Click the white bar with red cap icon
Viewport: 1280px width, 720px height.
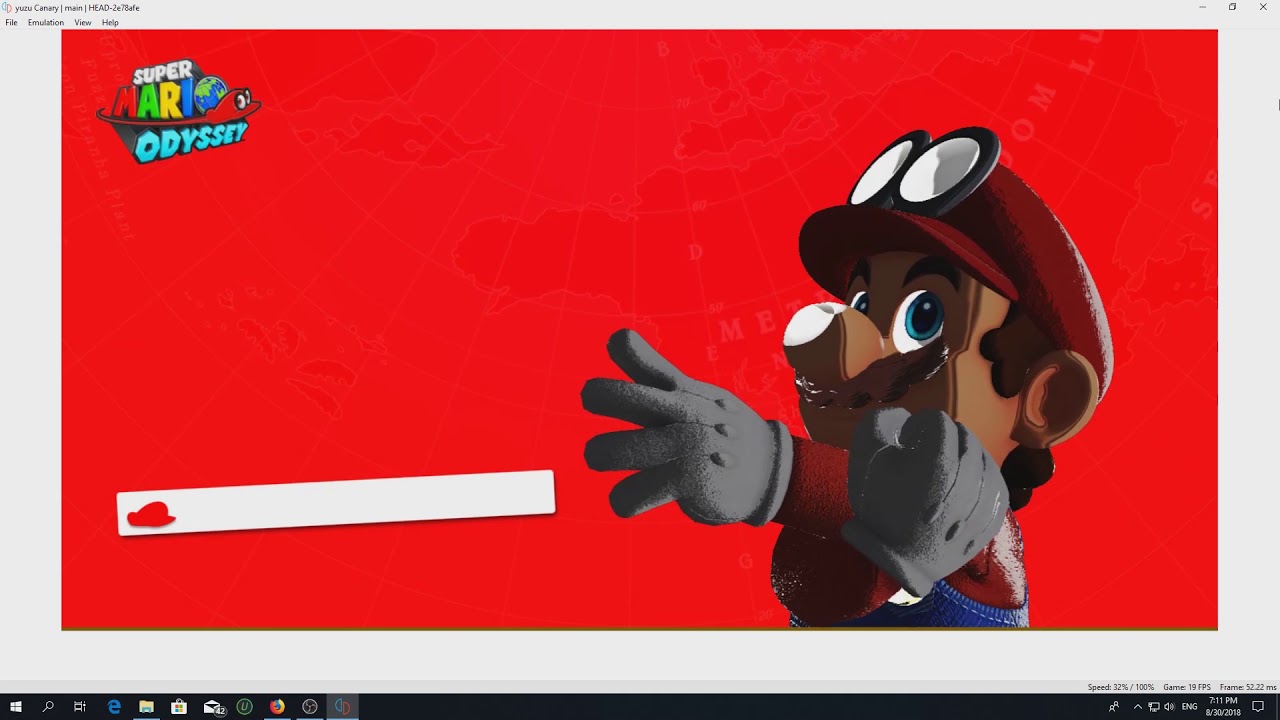[x=336, y=502]
